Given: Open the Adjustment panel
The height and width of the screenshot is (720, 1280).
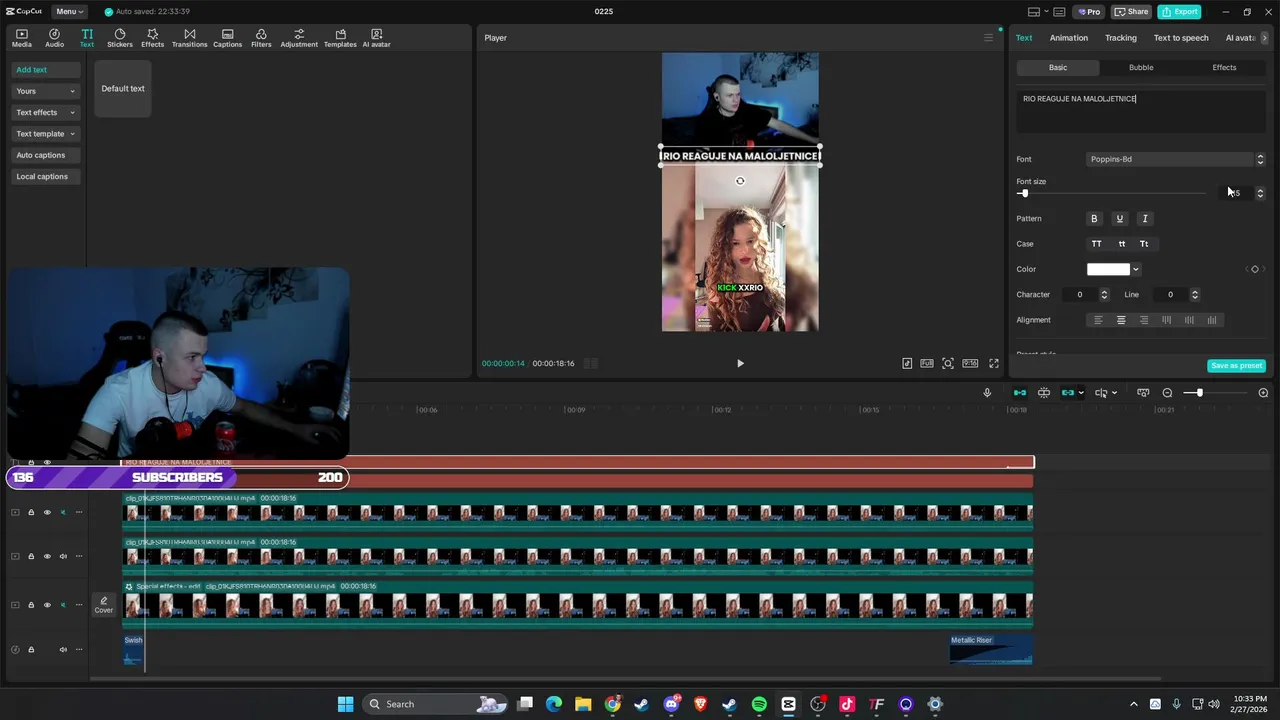Looking at the screenshot, I should (x=299, y=38).
